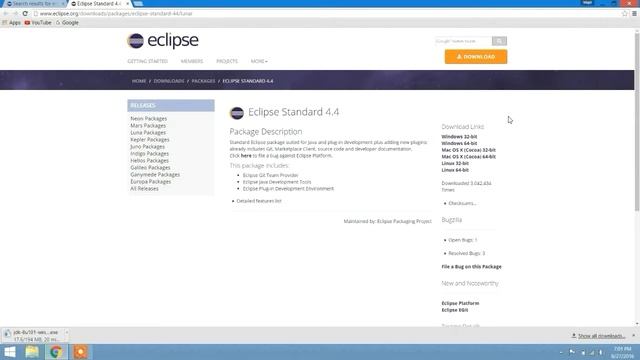Open PROJECTS menu item

point(227,61)
